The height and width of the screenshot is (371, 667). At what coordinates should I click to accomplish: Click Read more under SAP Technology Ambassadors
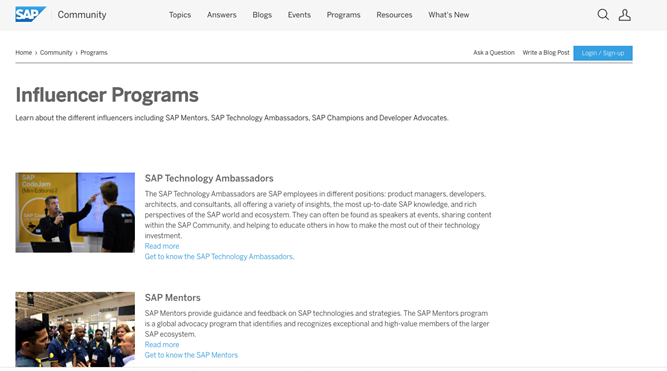(162, 246)
